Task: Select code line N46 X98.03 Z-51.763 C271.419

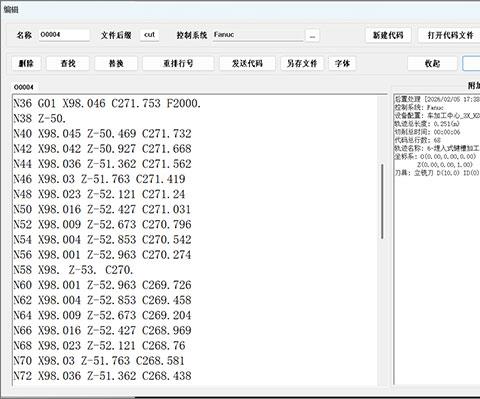Action: point(99,179)
